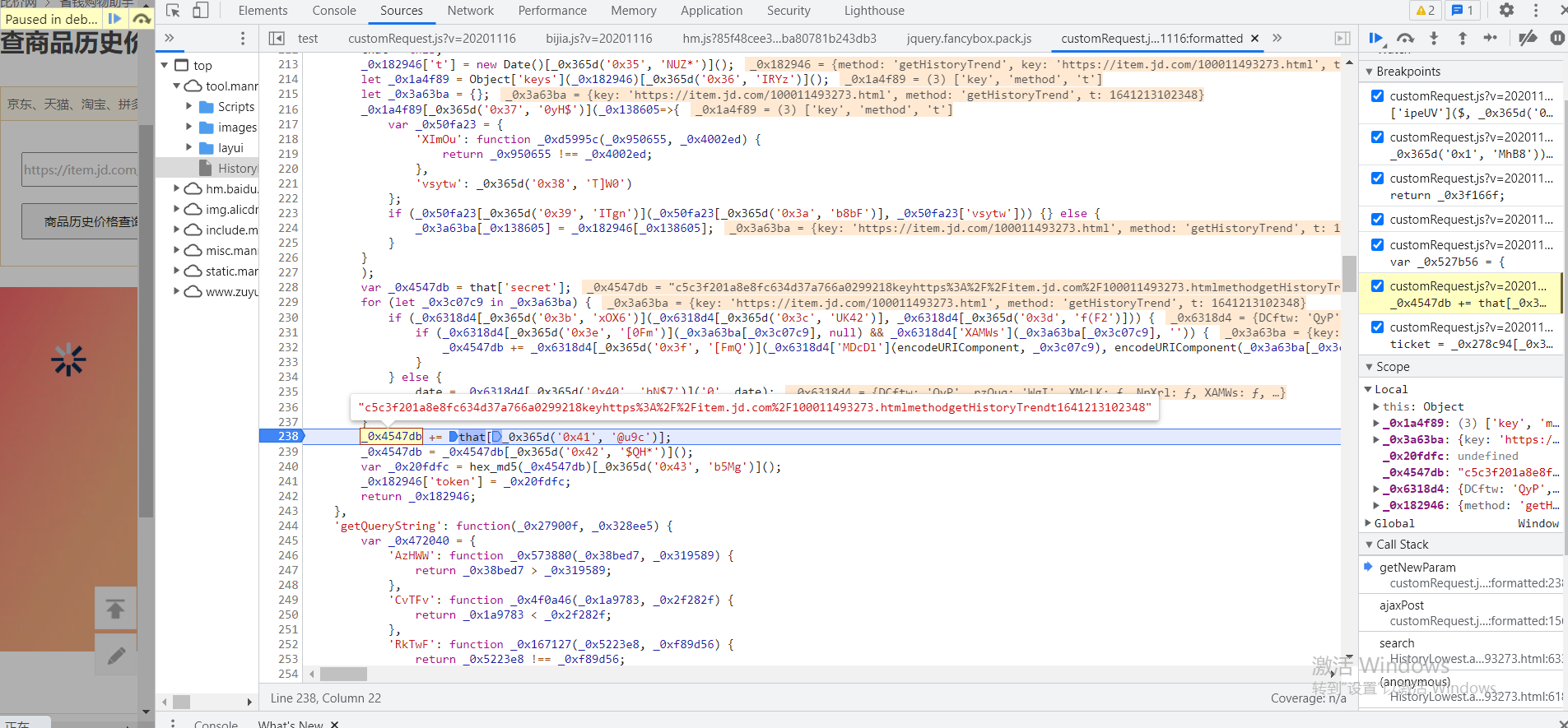Collapse the Breakpoints section
The width and height of the screenshot is (1568, 728).
(1370, 72)
